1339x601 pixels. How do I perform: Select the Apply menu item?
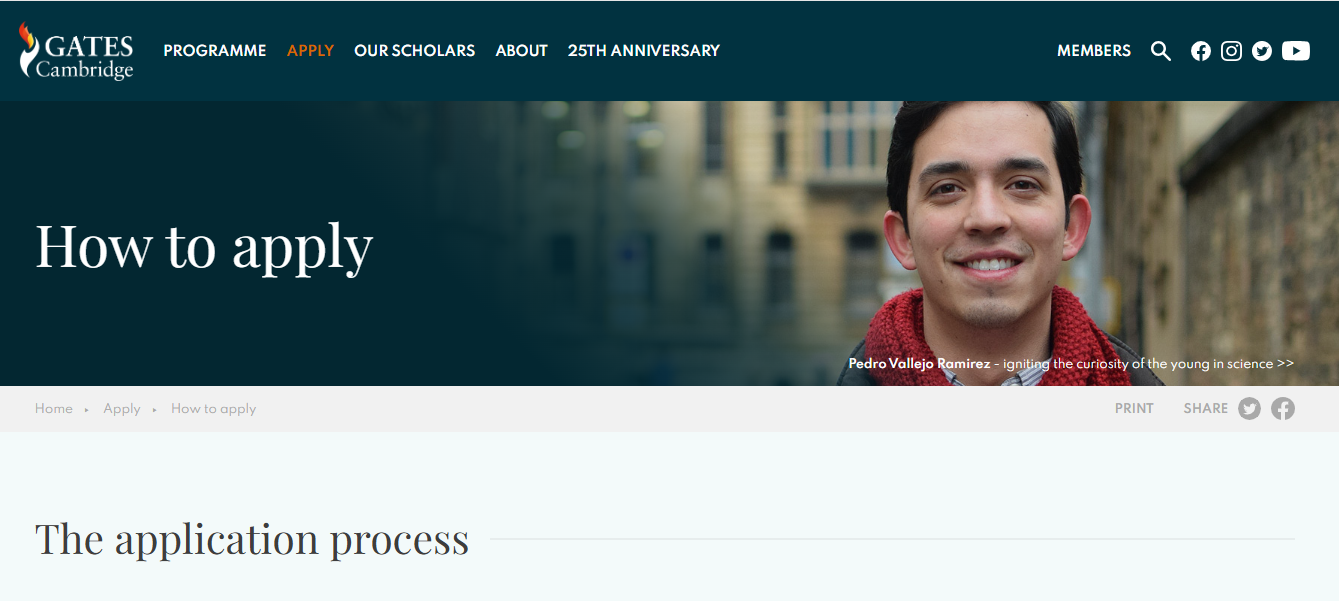[x=310, y=51]
